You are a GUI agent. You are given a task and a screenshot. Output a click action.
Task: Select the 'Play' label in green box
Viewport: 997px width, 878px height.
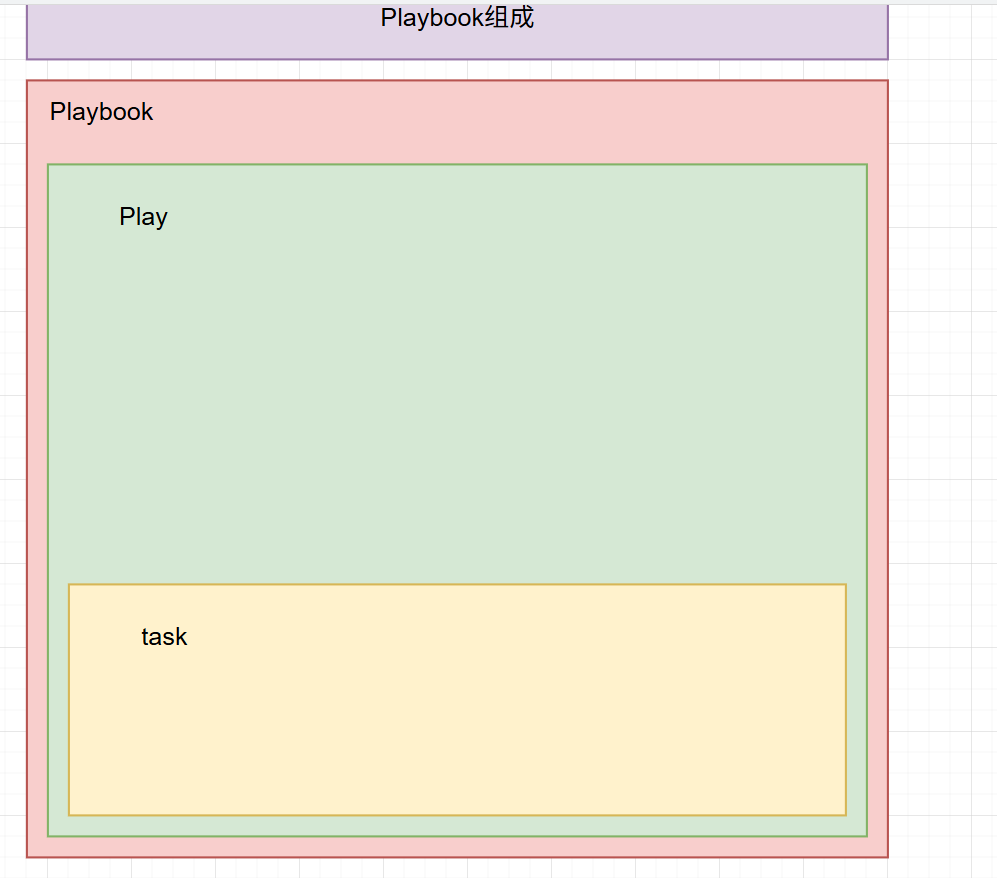tap(144, 217)
